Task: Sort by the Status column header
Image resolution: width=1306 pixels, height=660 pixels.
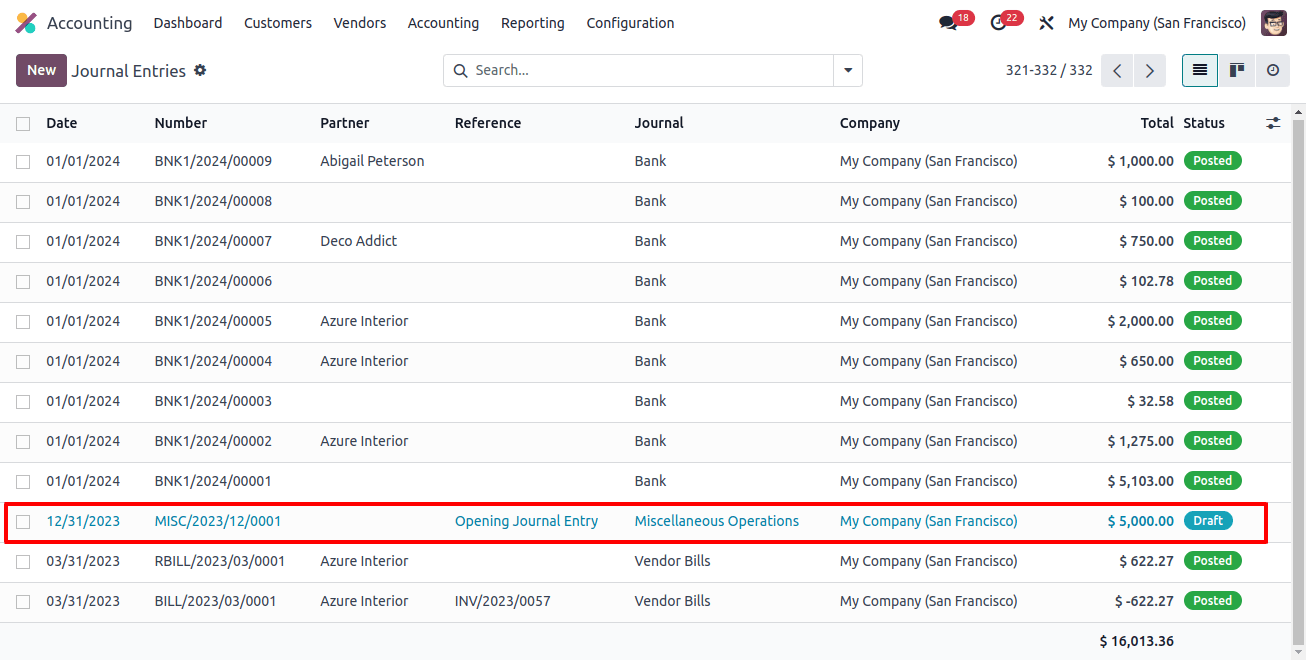Action: coord(1204,123)
